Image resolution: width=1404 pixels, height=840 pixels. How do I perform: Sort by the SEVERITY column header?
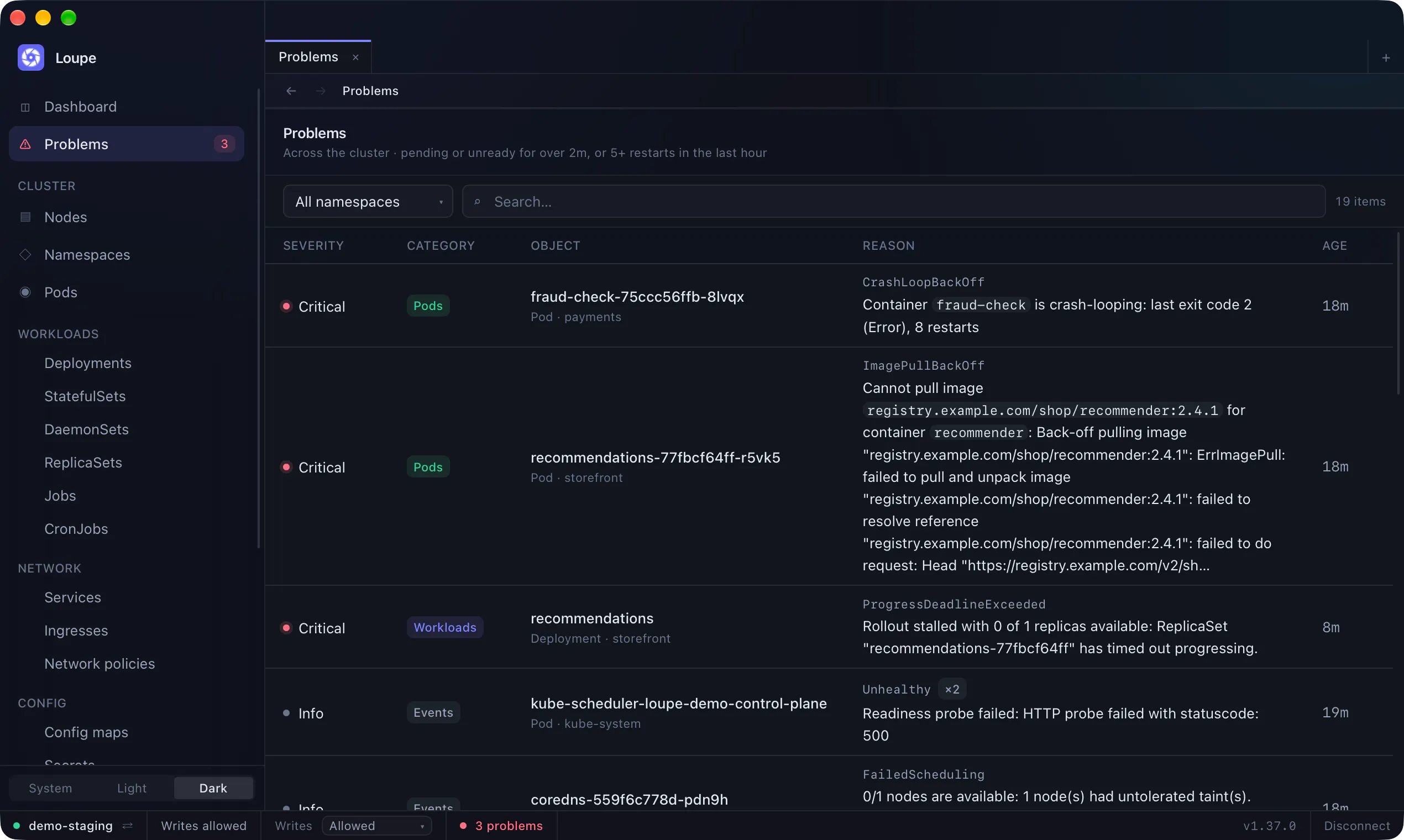pyautogui.click(x=313, y=246)
